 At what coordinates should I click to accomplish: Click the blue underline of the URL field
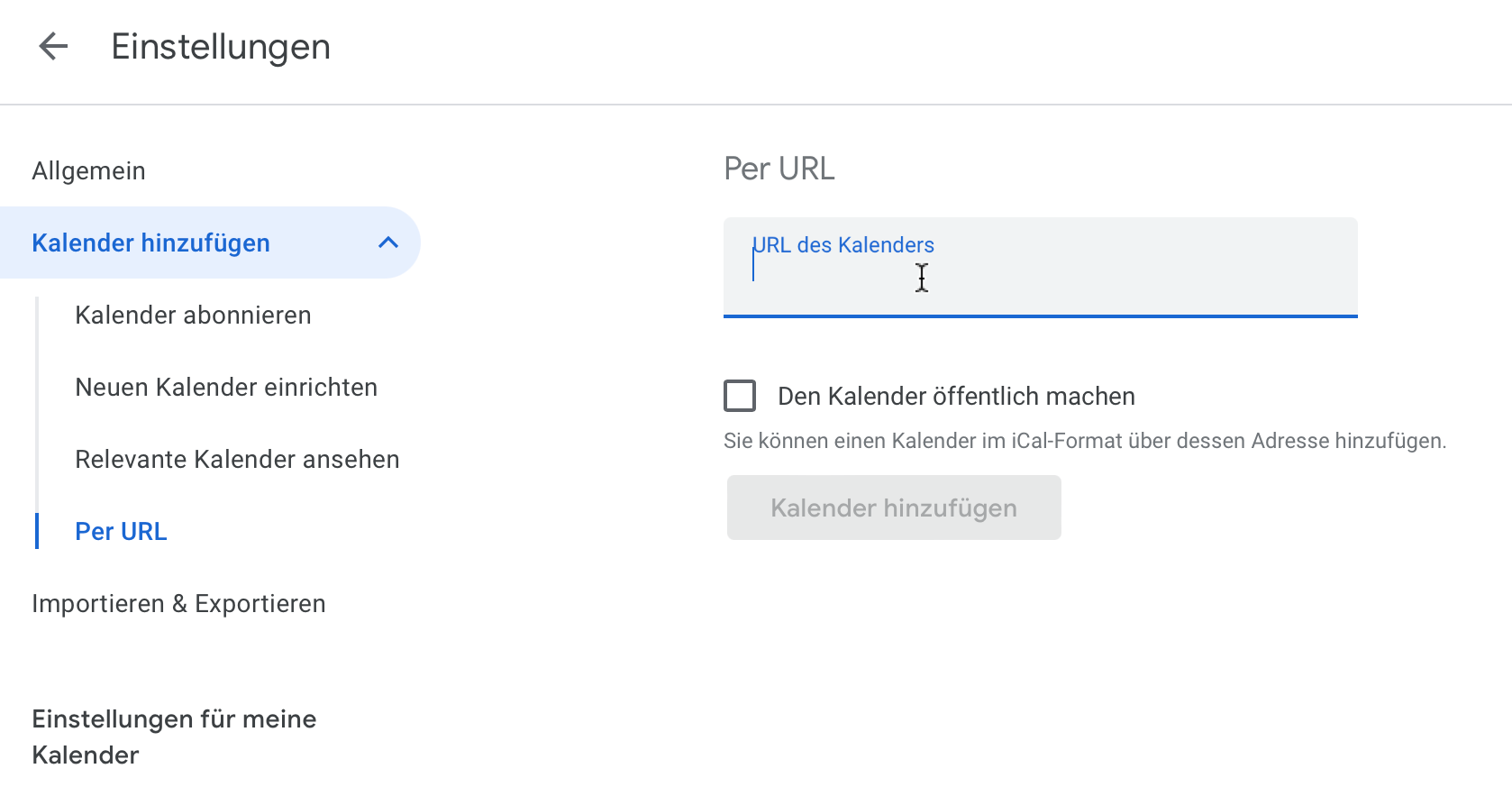click(1040, 316)
